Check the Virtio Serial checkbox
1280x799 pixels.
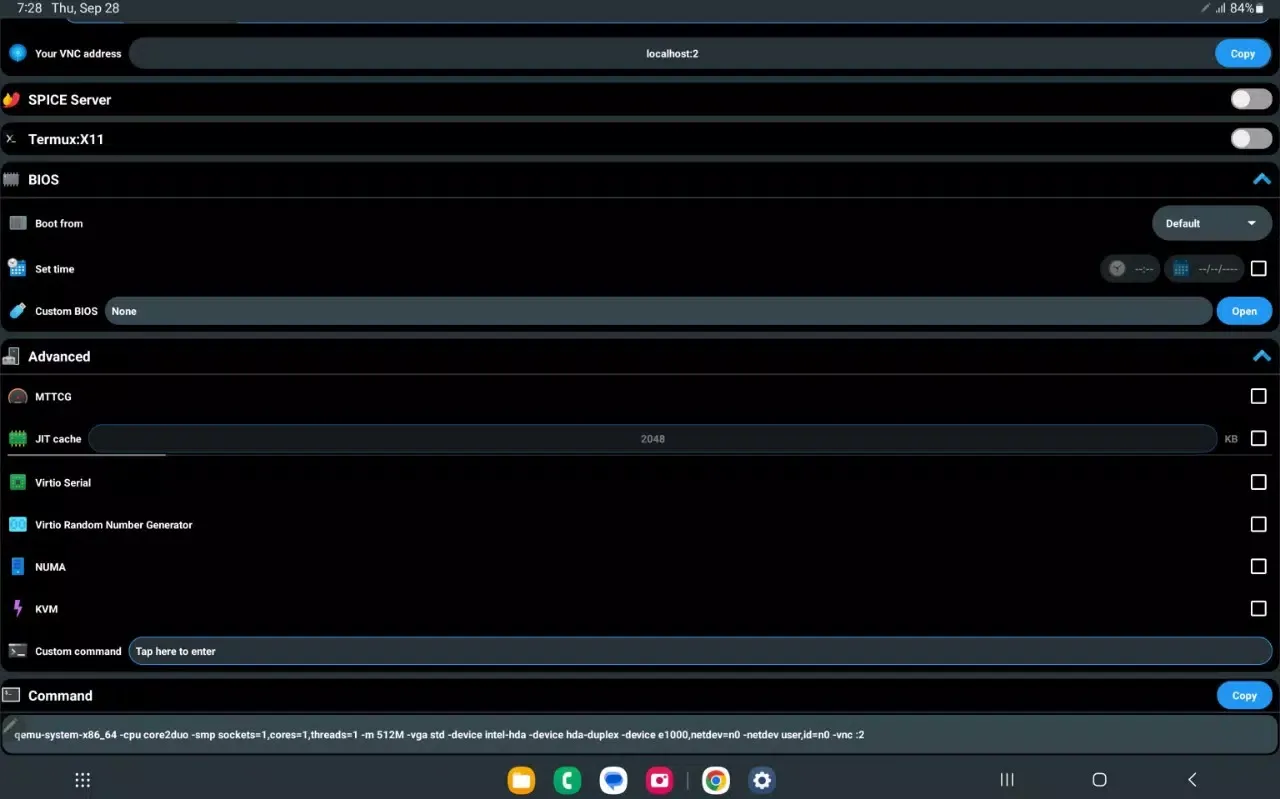pos(1259,482)
